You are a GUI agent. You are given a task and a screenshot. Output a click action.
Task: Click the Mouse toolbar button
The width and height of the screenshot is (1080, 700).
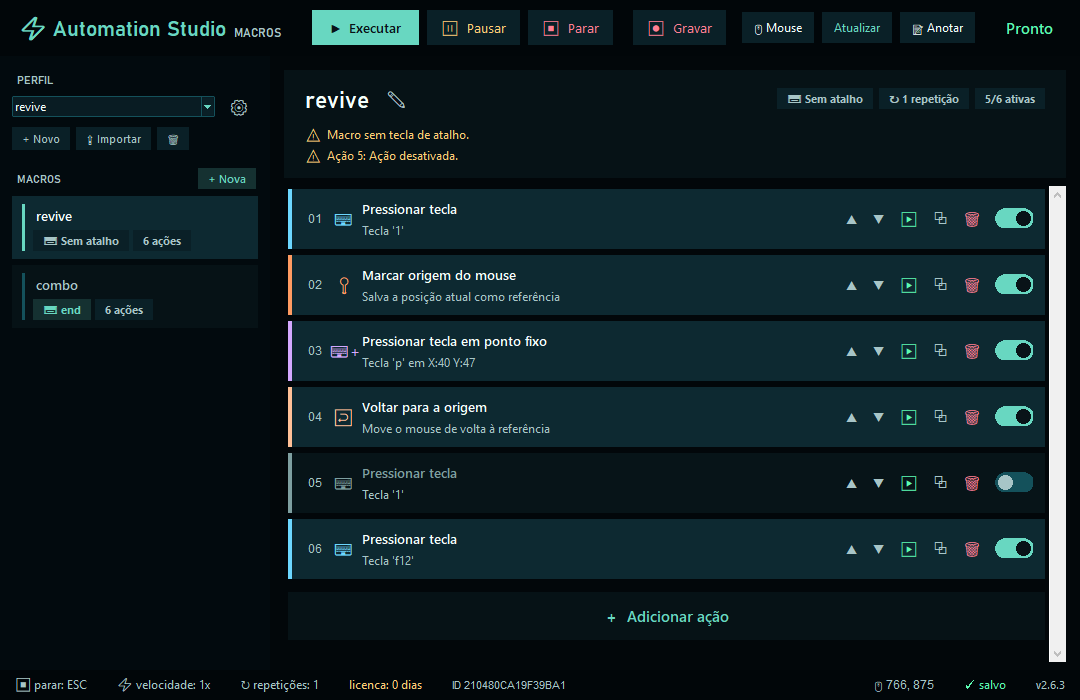778,28
